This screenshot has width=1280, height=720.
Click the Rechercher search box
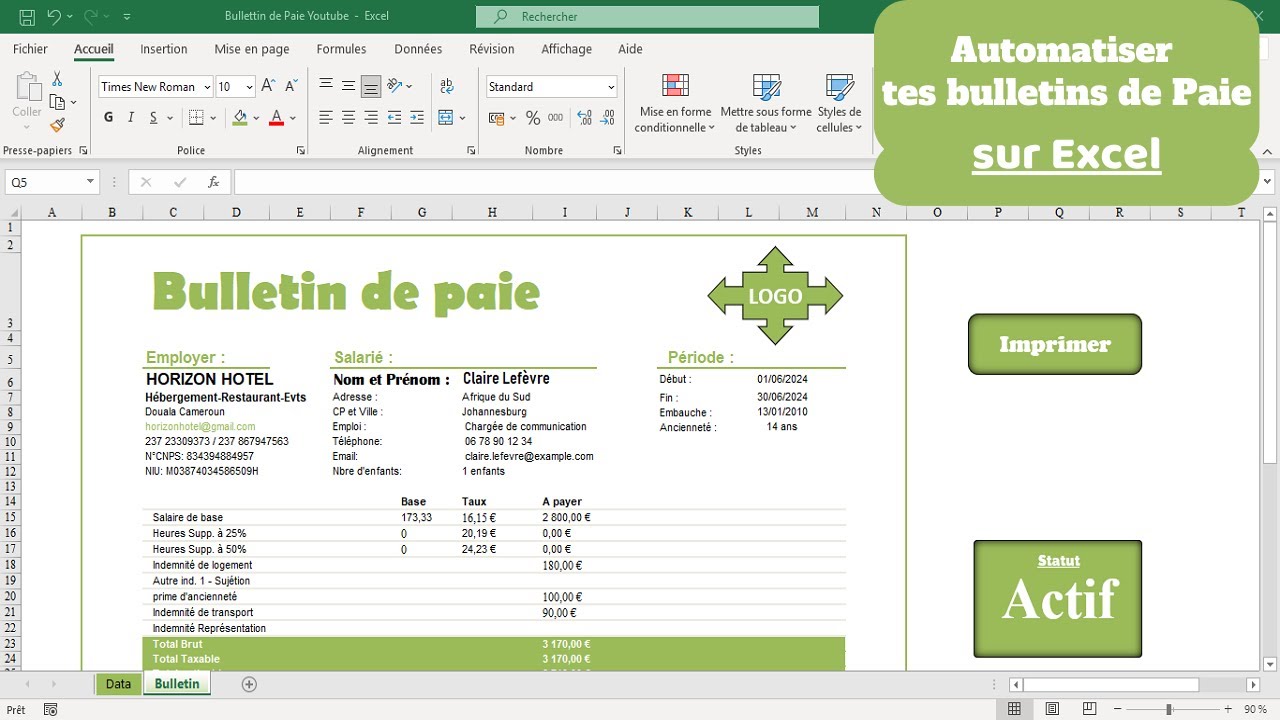pos(647,17)
